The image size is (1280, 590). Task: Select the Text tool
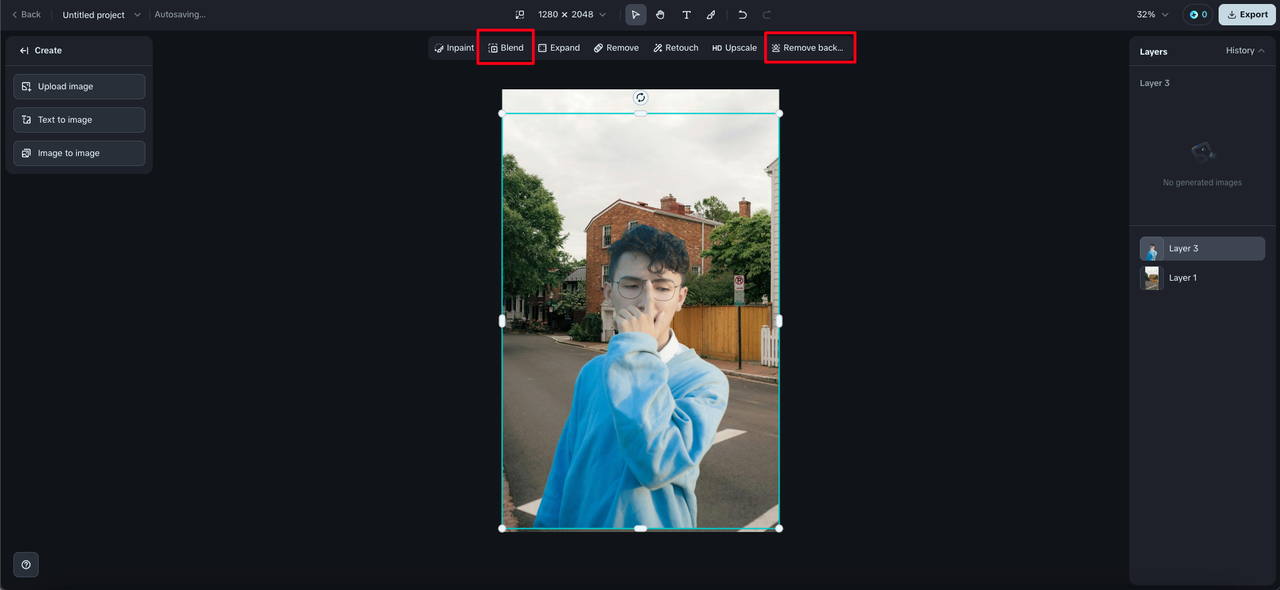coord(686,15)
